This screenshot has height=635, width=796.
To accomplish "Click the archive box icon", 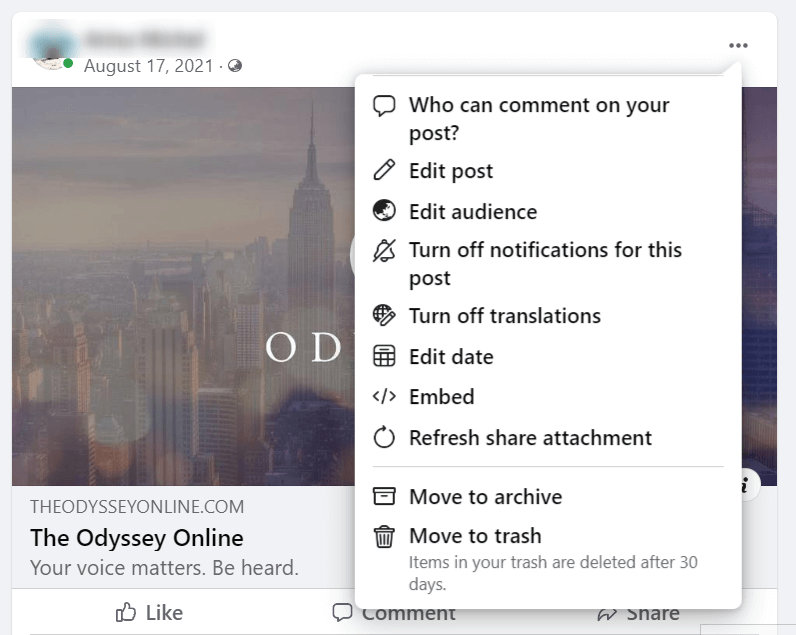I will pos(384,496).
